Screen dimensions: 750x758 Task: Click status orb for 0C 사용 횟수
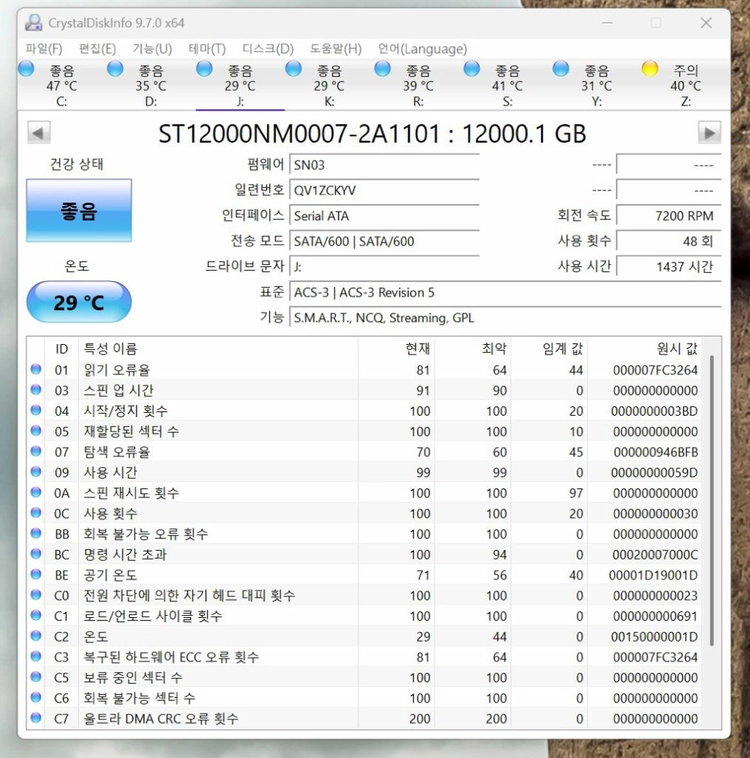click(36, 512)
